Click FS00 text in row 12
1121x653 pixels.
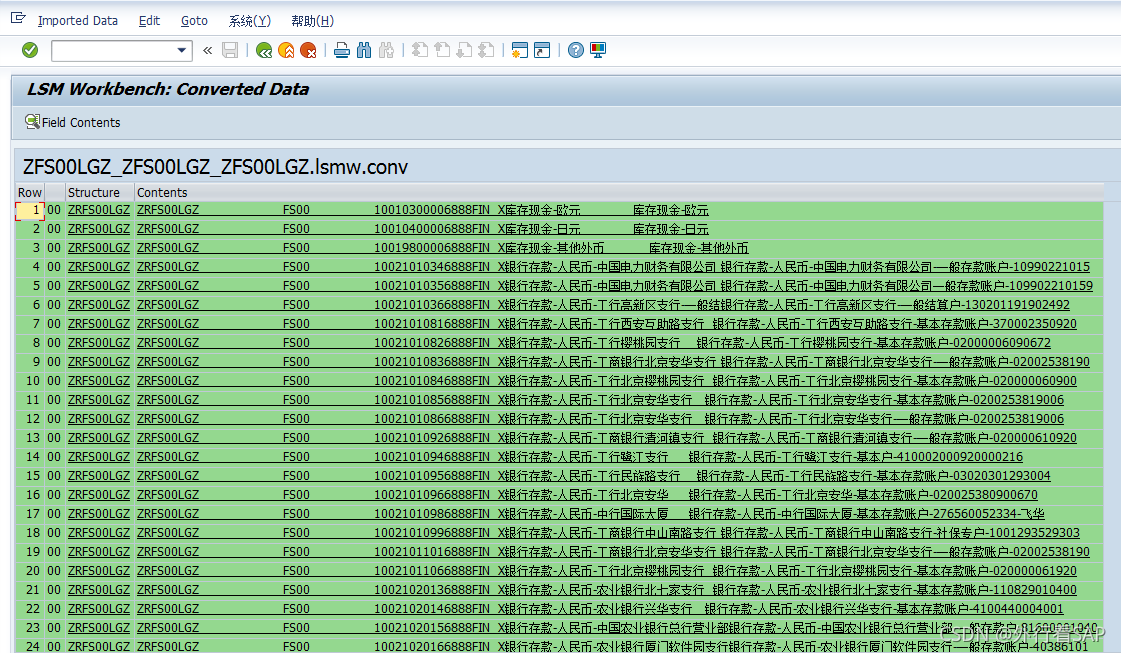[296, 419]
